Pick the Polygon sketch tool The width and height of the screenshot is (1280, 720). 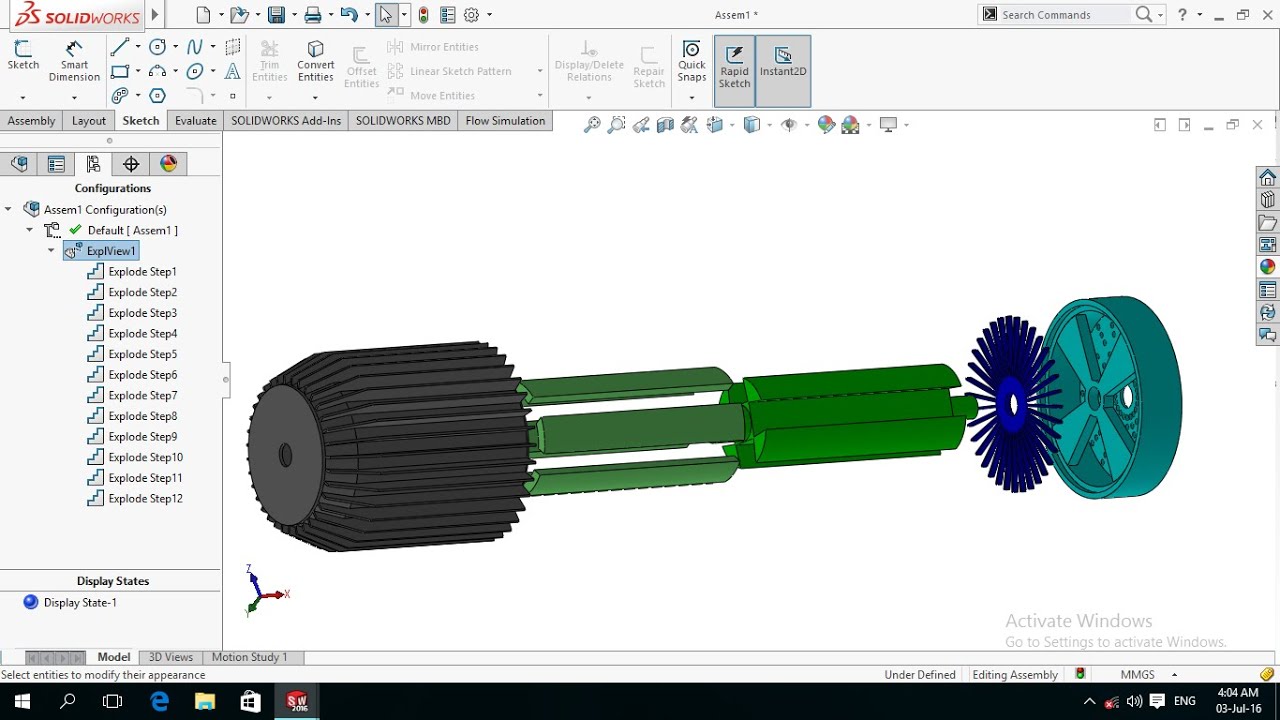[x=157, y=96]
